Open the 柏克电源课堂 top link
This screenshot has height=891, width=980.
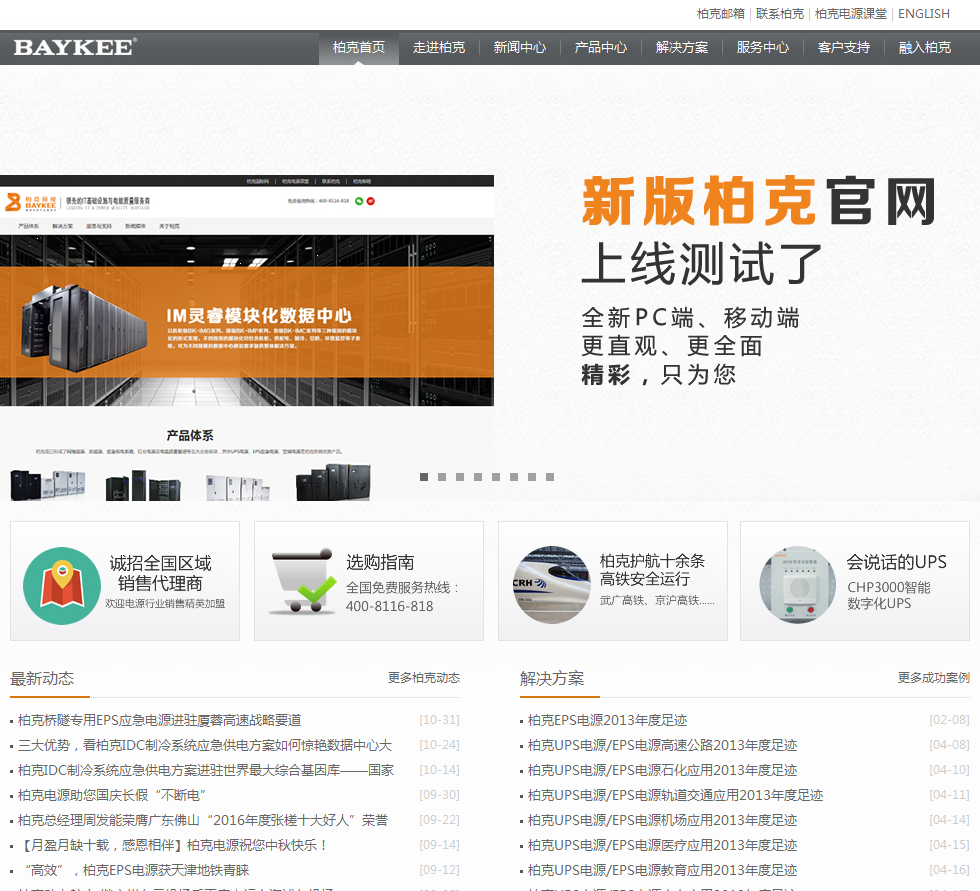[x=851, y=14]
